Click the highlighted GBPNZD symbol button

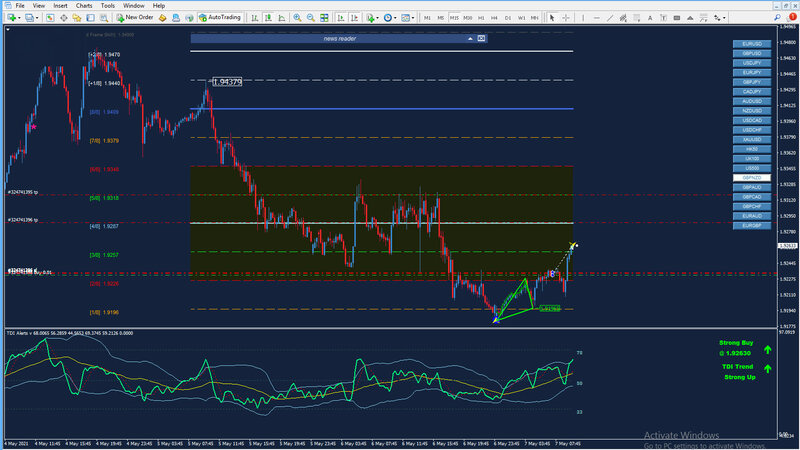click(752, 178)
